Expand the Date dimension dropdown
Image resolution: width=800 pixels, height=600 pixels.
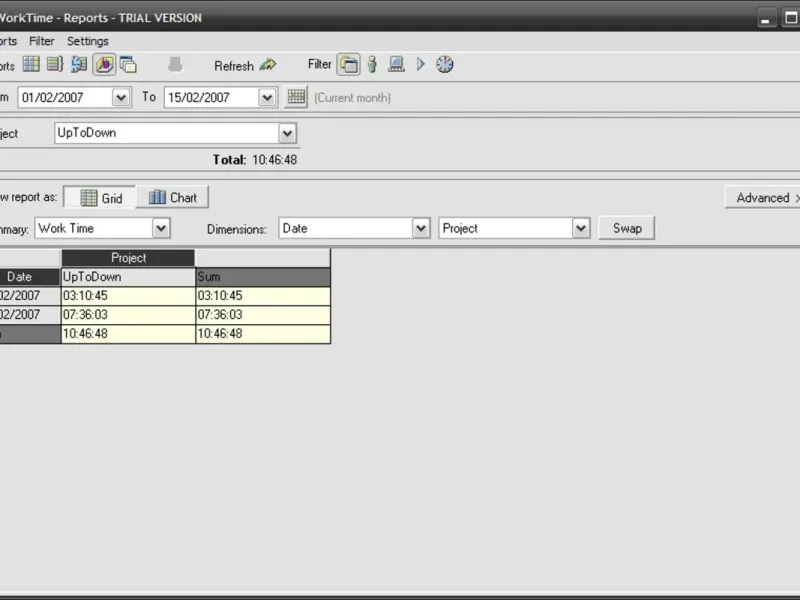coord(421,228)
